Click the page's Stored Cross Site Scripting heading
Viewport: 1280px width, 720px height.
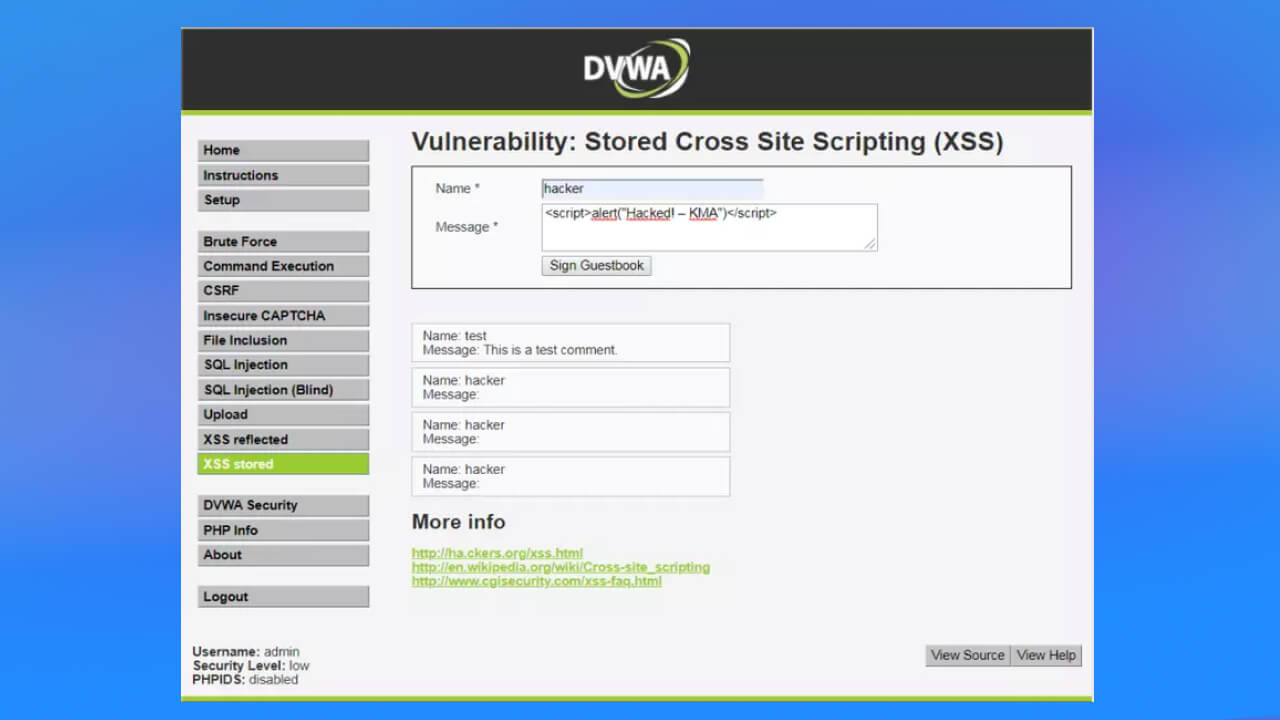(x=707, y=142)
